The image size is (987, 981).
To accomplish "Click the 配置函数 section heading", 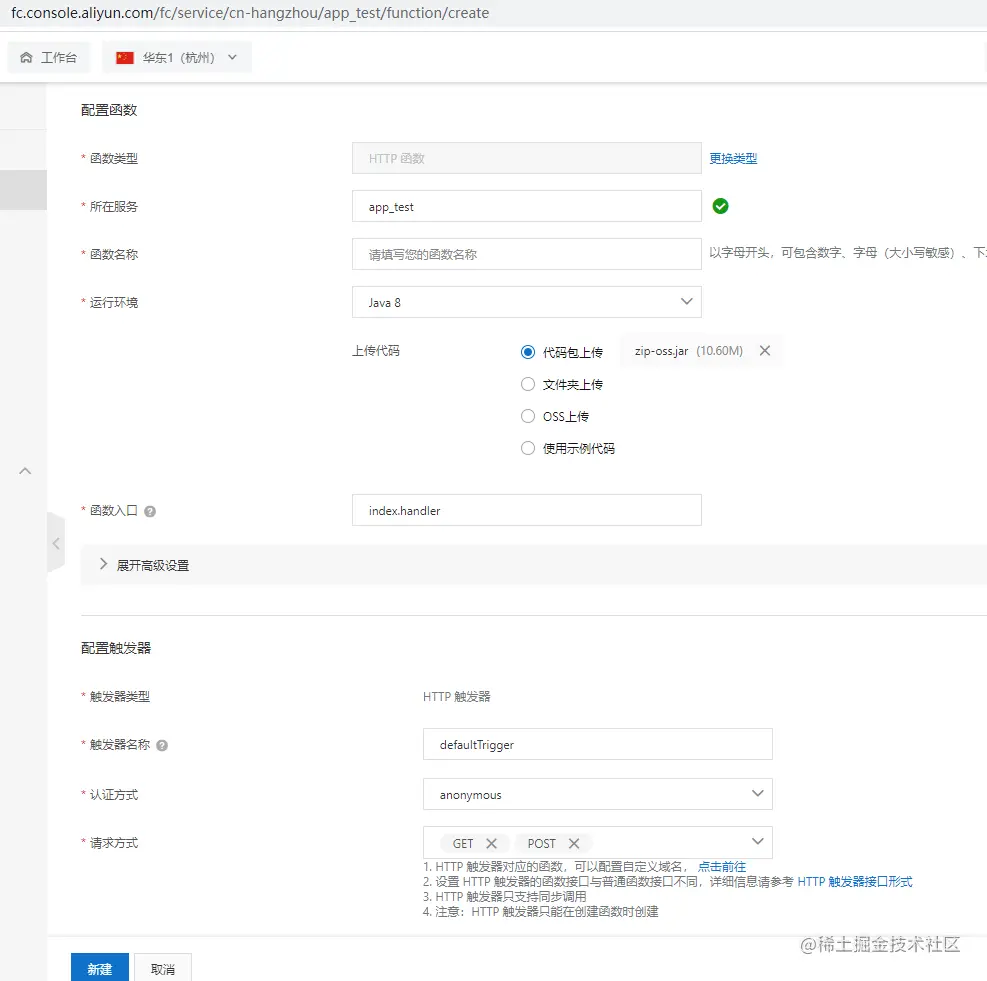I will tap(109, 110).
